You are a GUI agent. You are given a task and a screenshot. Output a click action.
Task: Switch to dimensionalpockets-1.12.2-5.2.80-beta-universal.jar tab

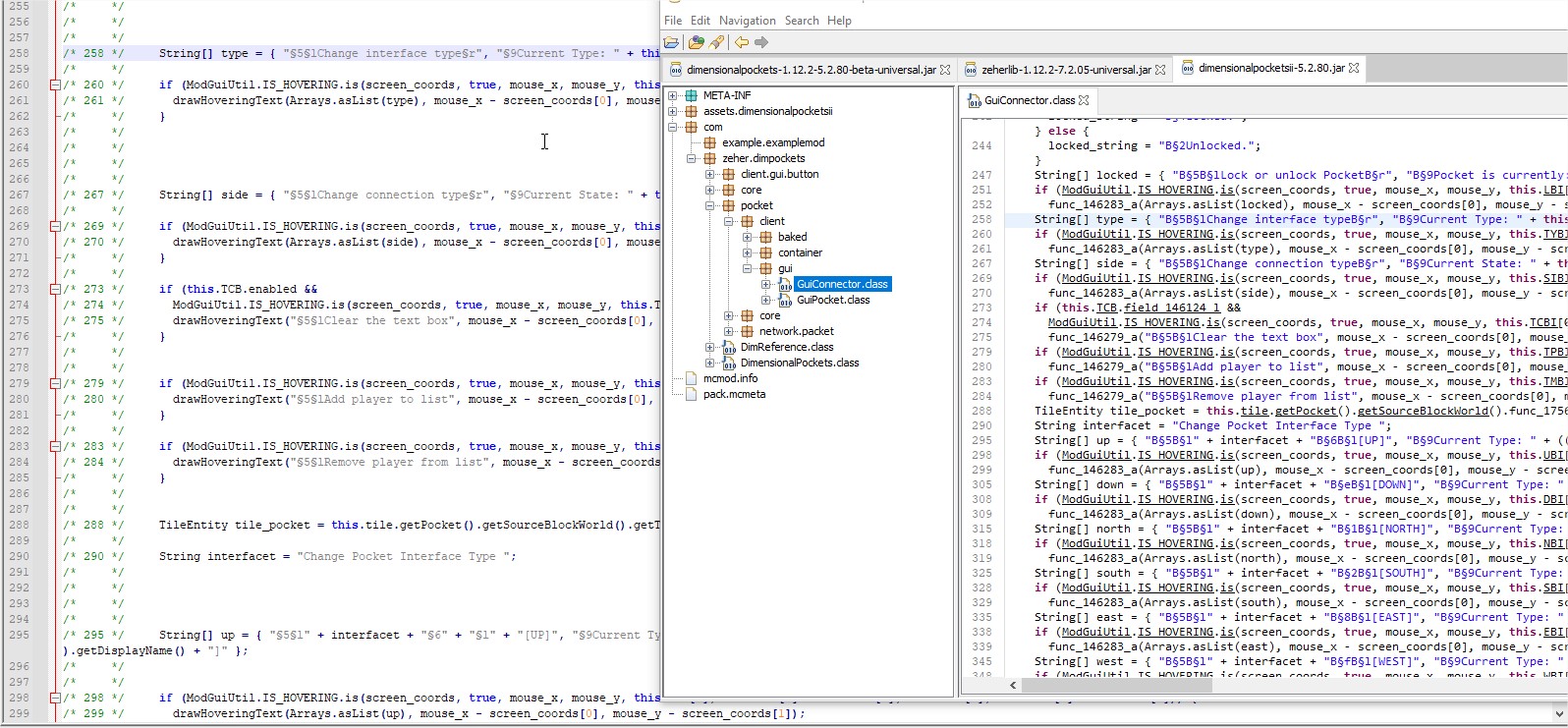point(811,70)
